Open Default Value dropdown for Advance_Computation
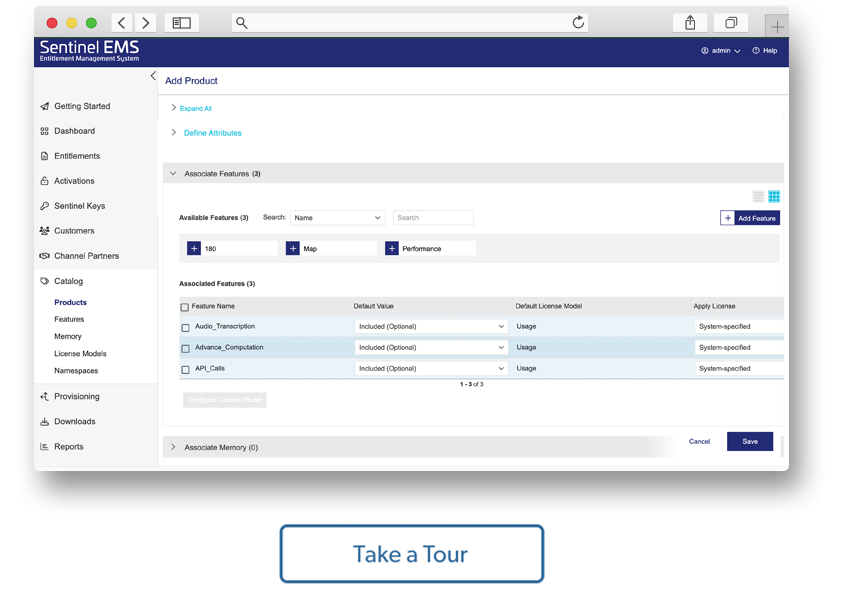Viewport: 850px width, 600px height. click(432, 347)
